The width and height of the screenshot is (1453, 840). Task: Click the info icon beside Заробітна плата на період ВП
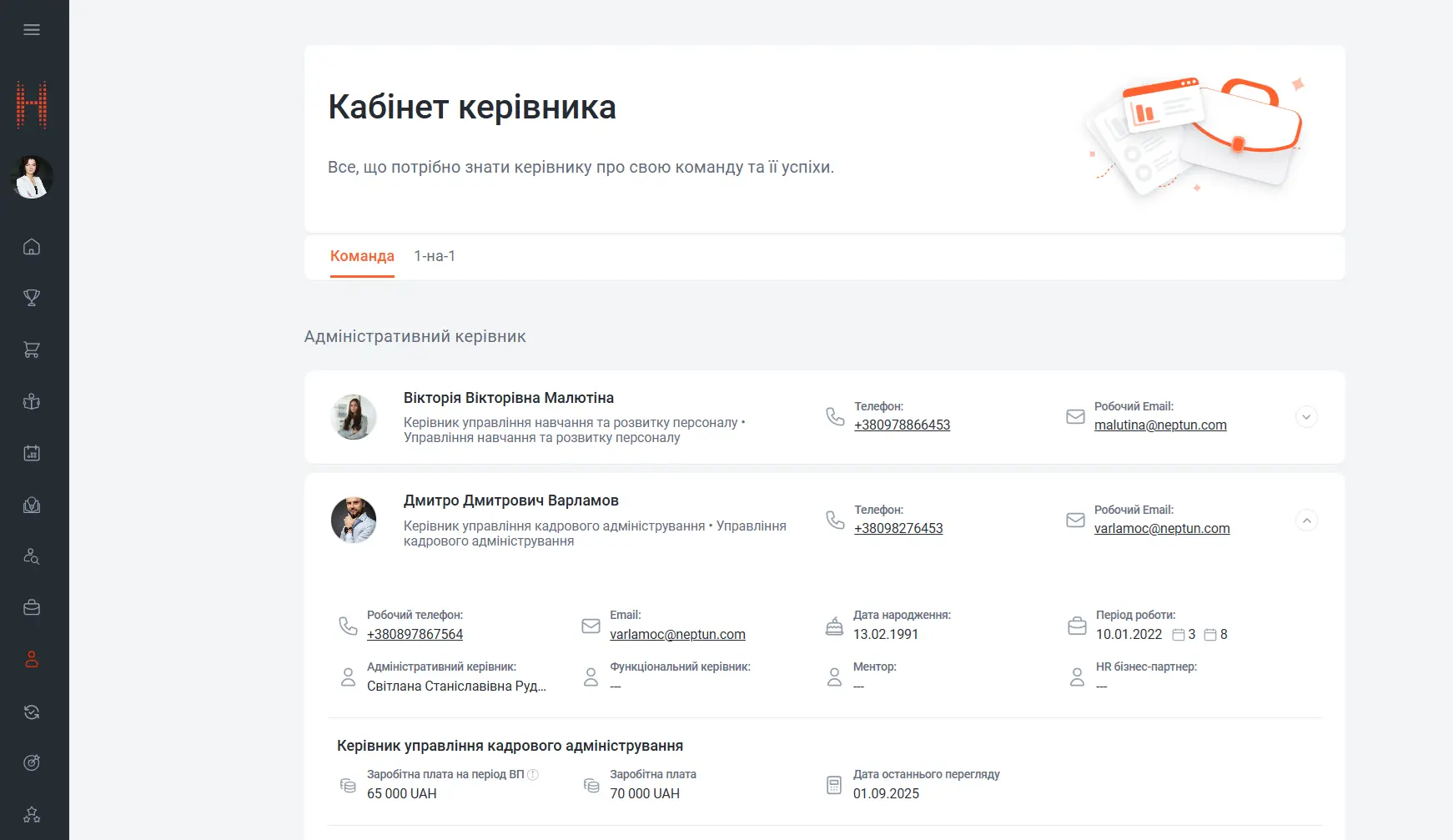tap(533, 774)
